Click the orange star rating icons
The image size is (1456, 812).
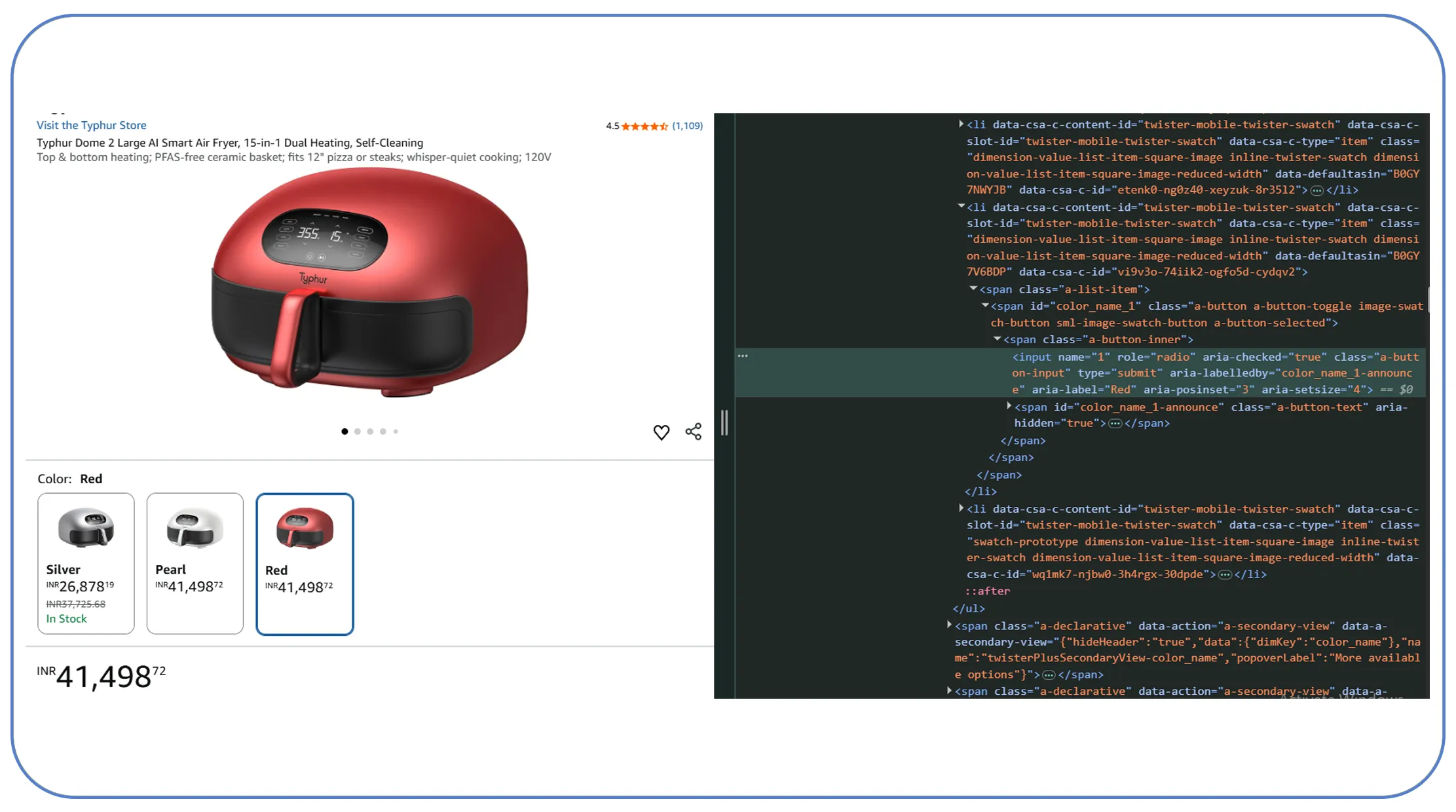pyautogui.click(x=644, y=126)
